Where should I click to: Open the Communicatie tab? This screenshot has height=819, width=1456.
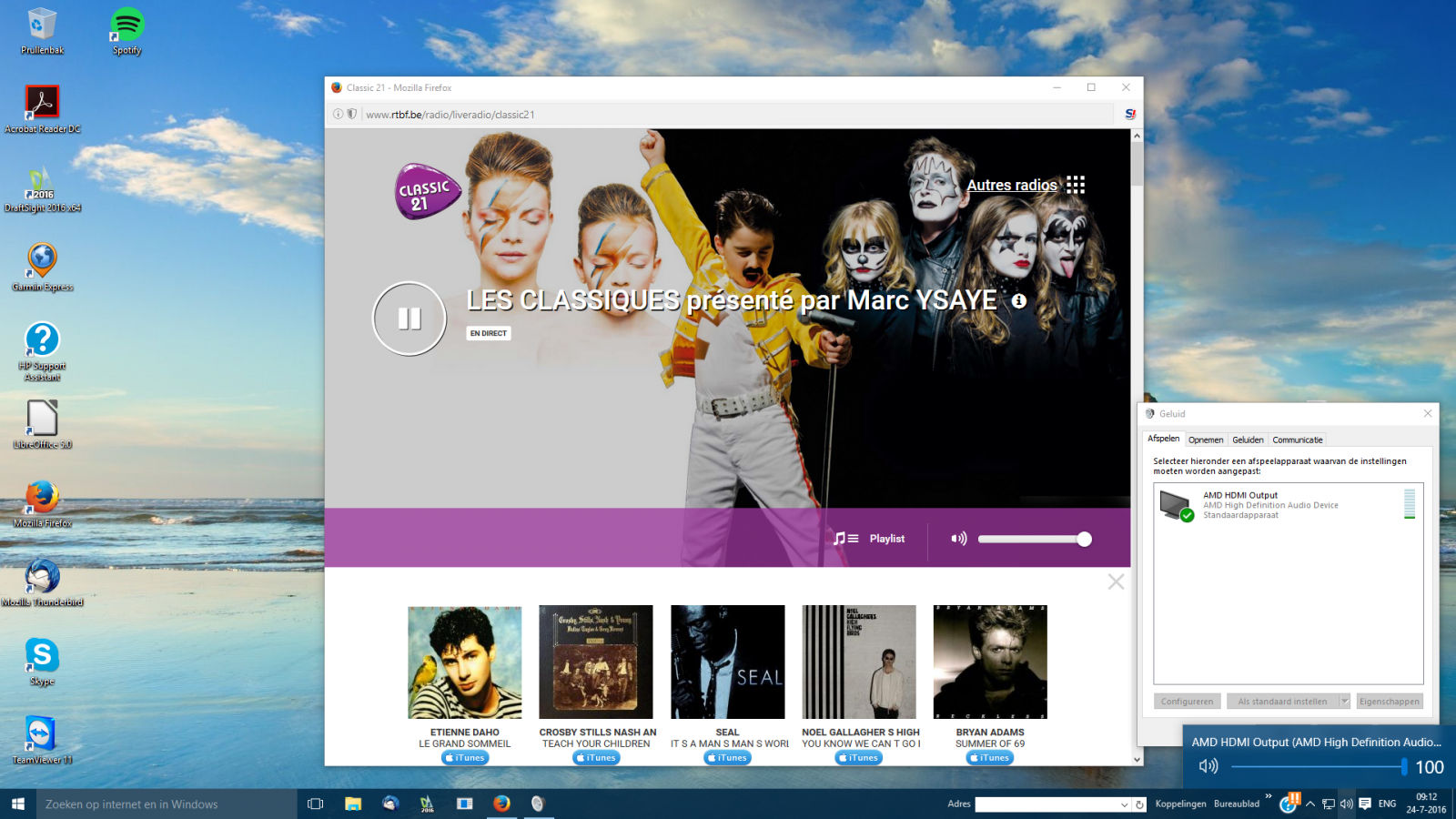1298,440
